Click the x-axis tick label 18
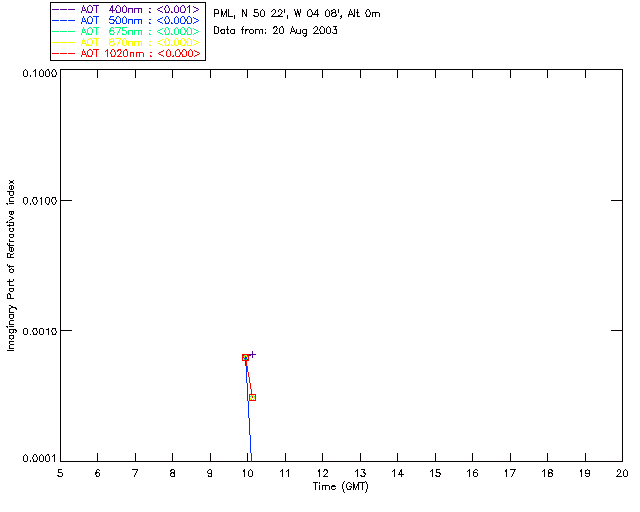 547,473
